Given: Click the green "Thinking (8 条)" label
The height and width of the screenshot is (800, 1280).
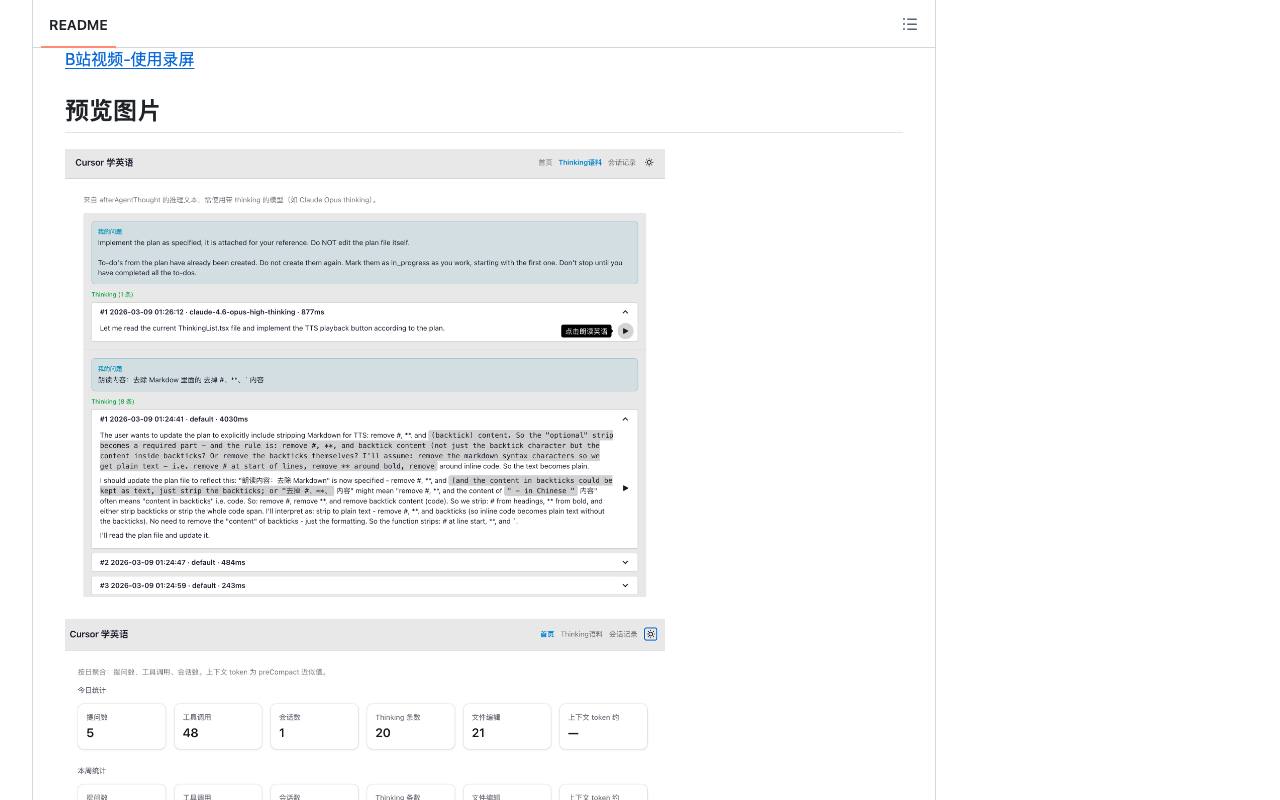Looking at the screenshot, I should click(x=113, y=402).
